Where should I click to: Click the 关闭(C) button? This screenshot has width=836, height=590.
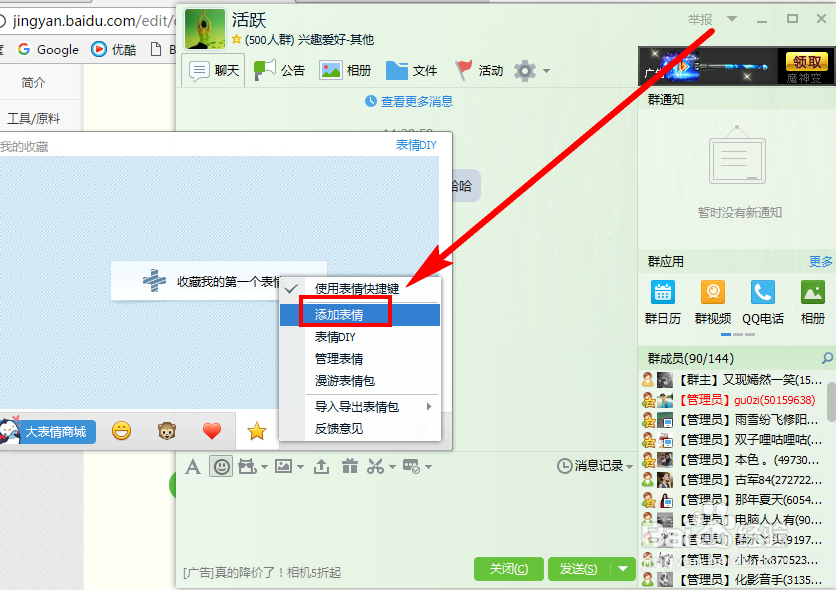[x=508, y=568]
